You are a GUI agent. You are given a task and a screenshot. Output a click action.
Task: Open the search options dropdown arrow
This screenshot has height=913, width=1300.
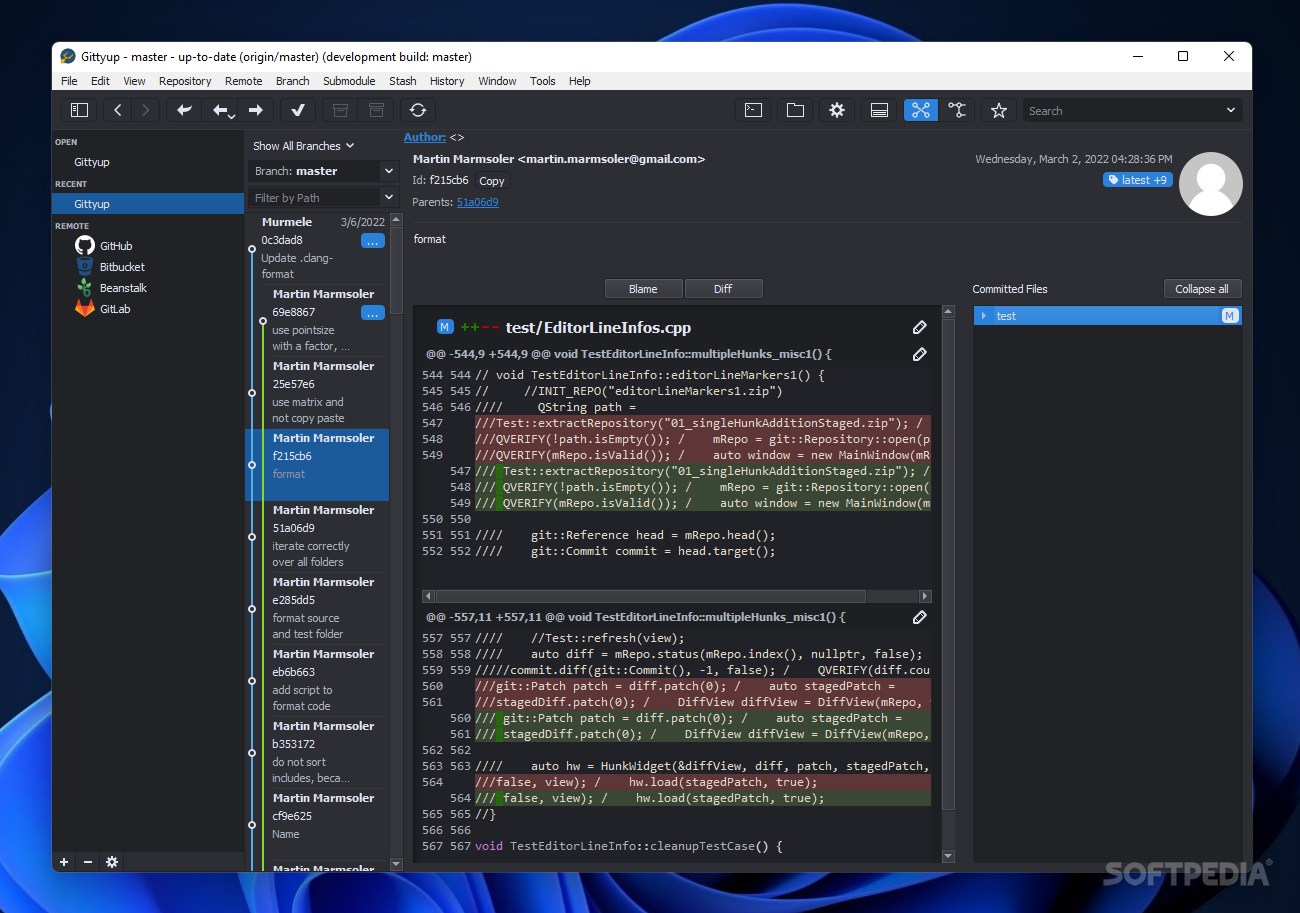1230,110
